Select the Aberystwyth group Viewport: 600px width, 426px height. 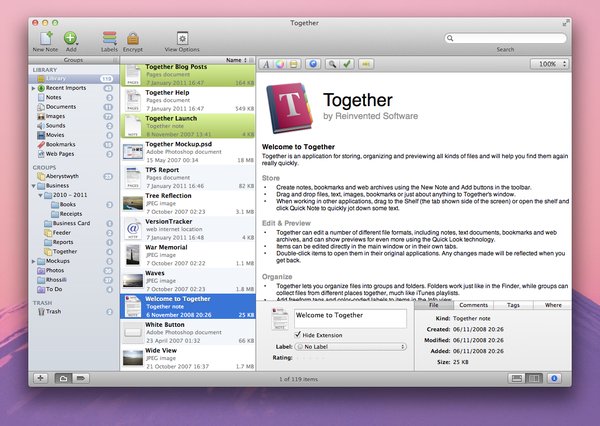74,176
